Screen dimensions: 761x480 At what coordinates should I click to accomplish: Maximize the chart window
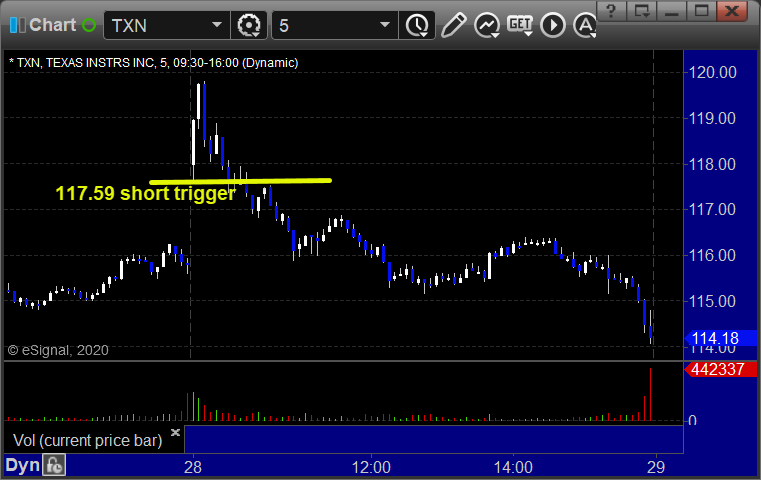click(x=701, y=11)
